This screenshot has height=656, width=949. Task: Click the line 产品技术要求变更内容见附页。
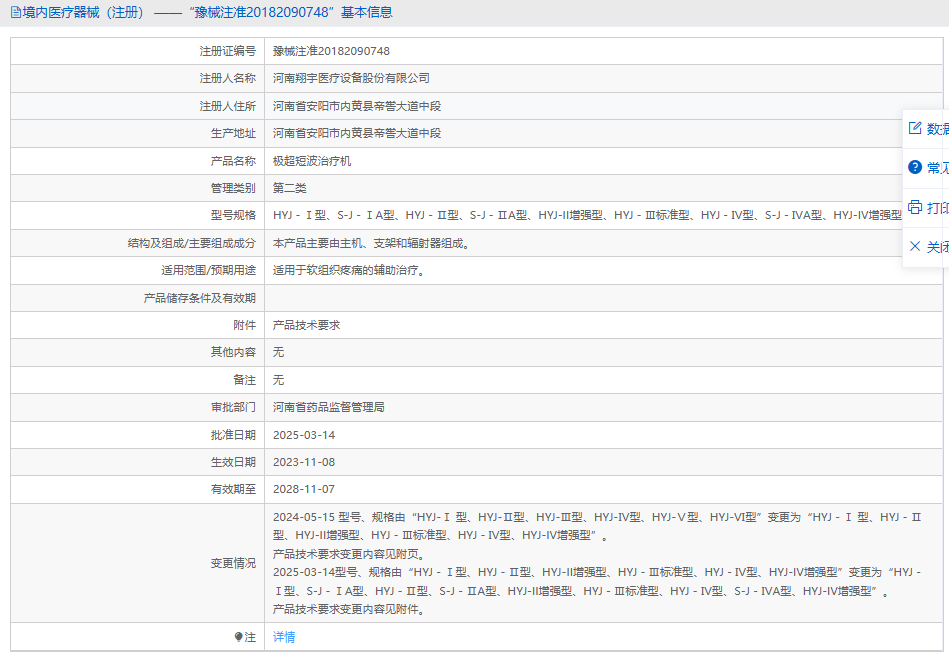351,554
